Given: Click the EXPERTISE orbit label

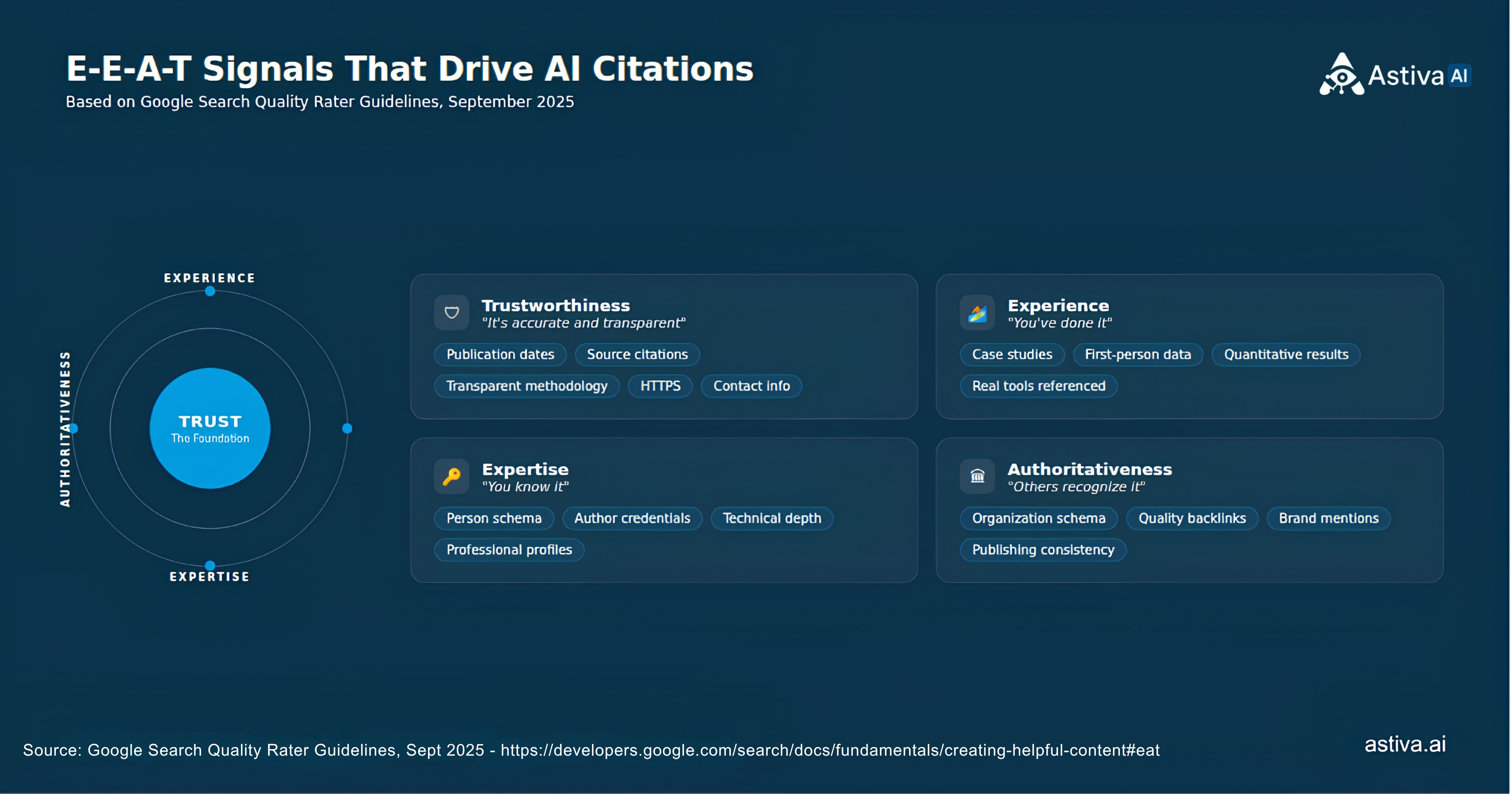Looking at the screenshot, I should coord(210,577).
